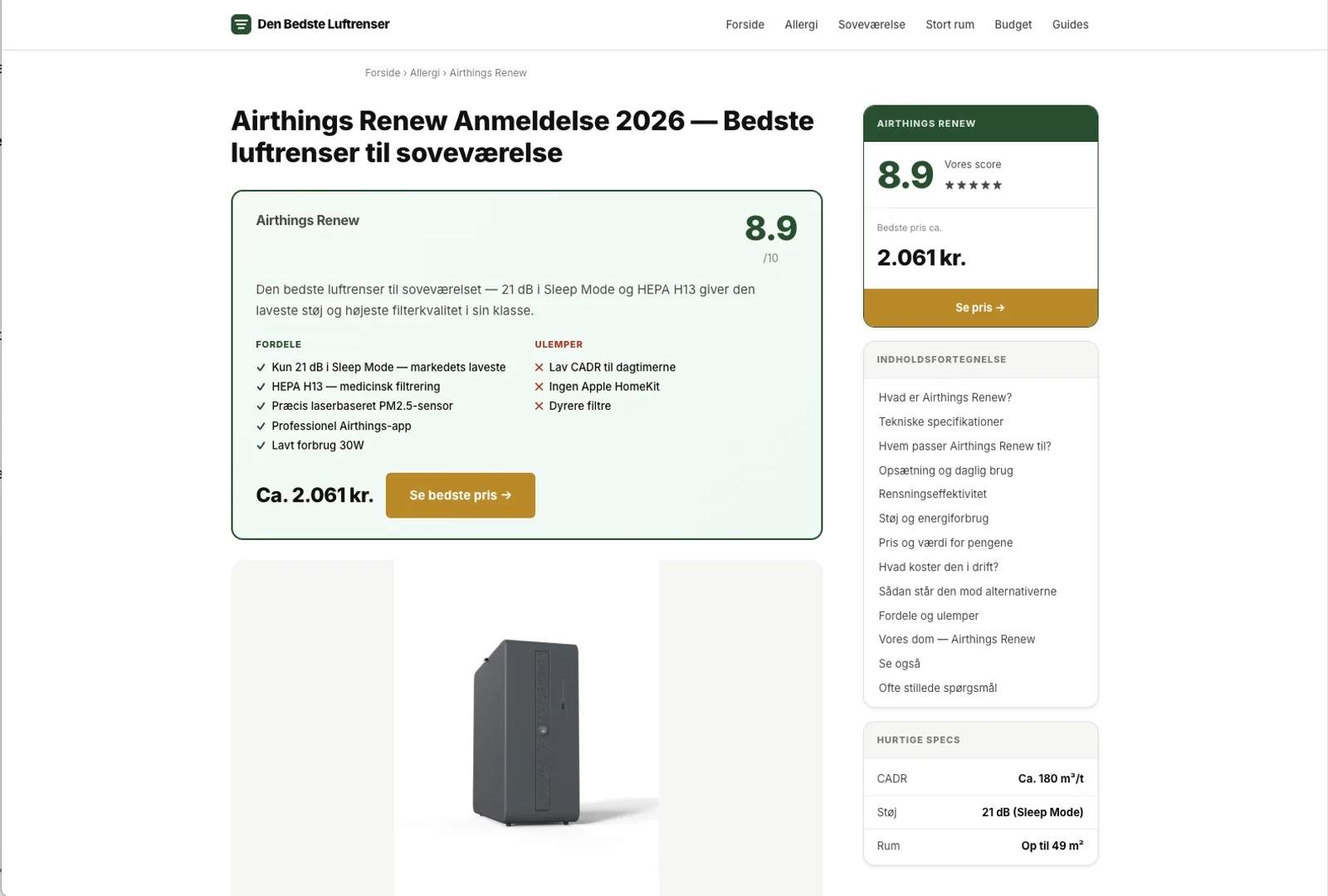Click the red cross beside Dyrere filtre

[539, 407]
